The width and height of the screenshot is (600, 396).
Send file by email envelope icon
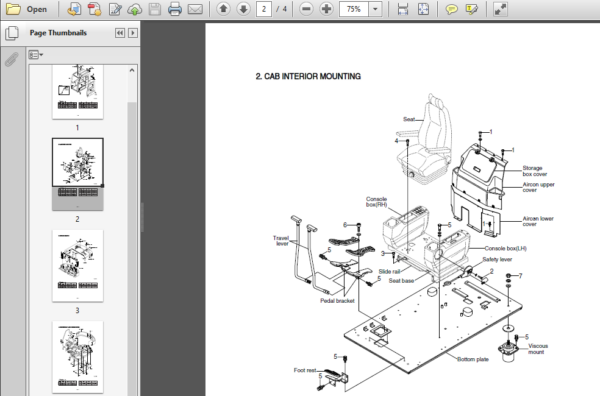pyautogui.click(x=195, y=9)
